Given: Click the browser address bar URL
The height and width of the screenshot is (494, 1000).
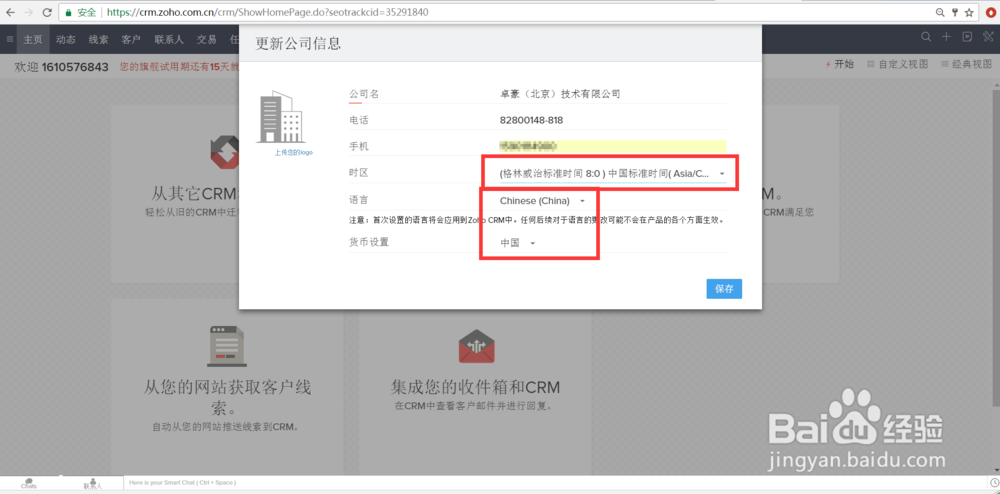Looking at the screenshot, I should (268, 12).
